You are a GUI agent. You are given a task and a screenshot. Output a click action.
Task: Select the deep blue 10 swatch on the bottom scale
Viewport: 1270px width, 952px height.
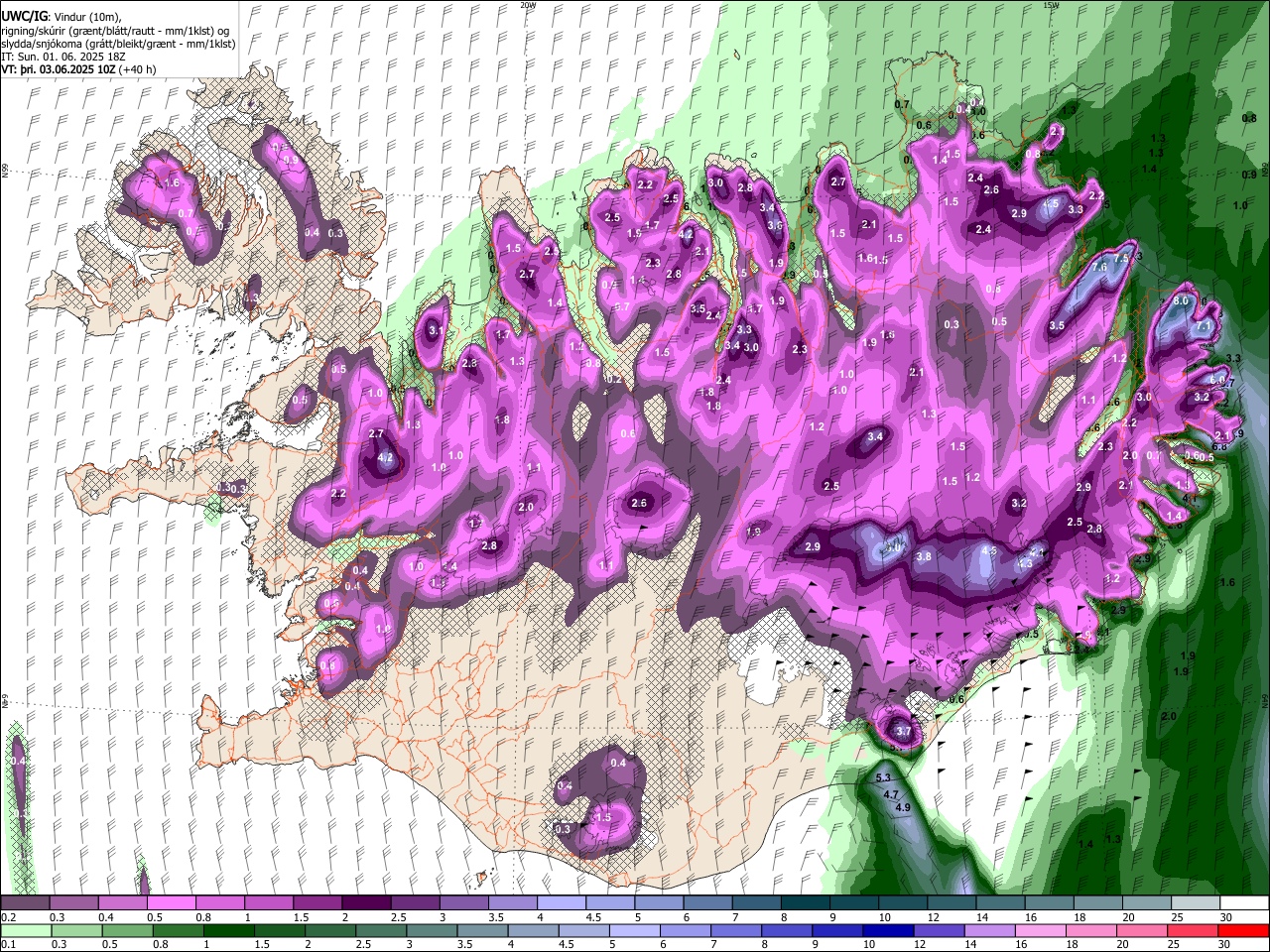(887, 930)
